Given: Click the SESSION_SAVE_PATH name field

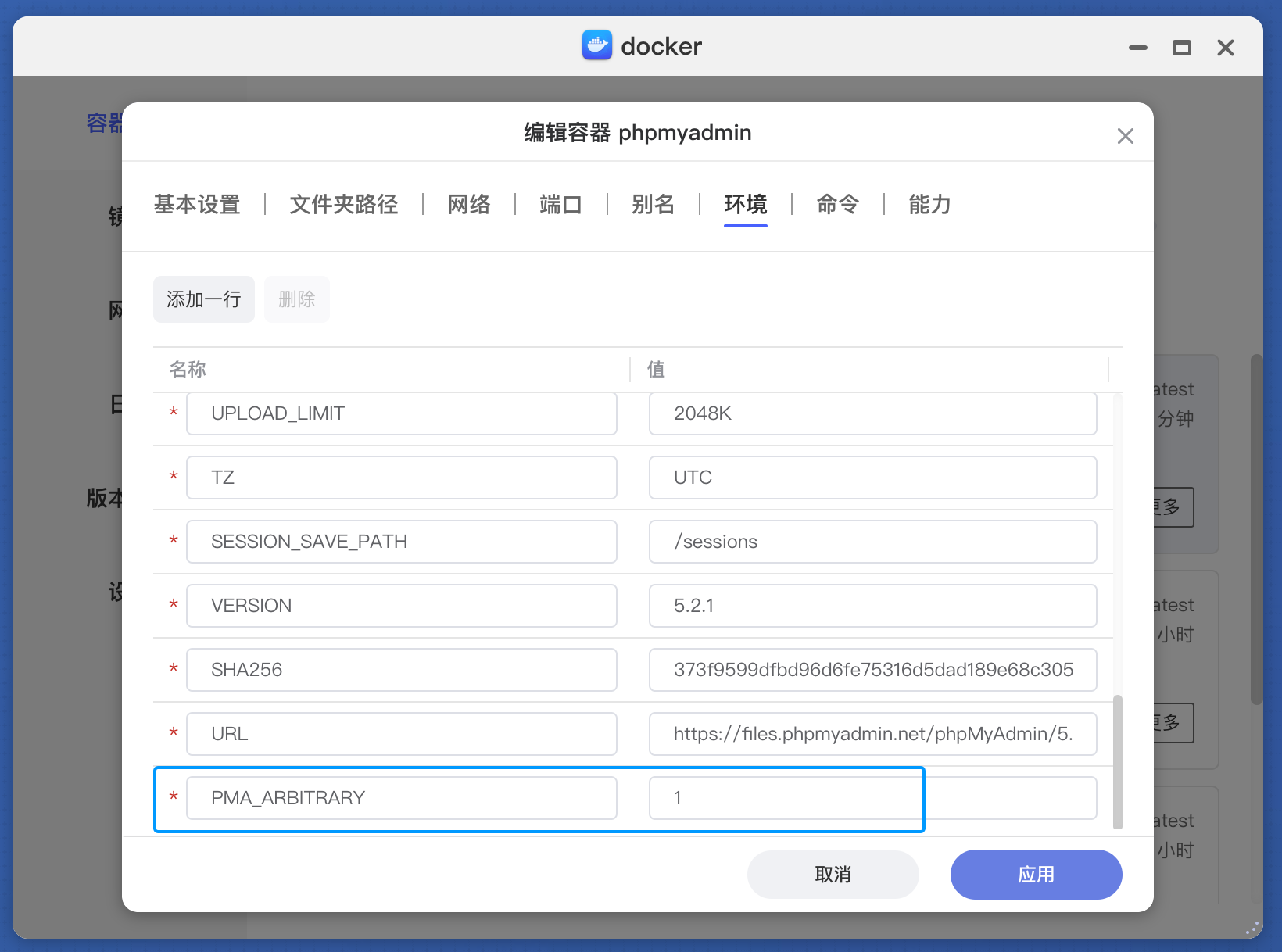Looking at the screenshot, I should 402,542.
